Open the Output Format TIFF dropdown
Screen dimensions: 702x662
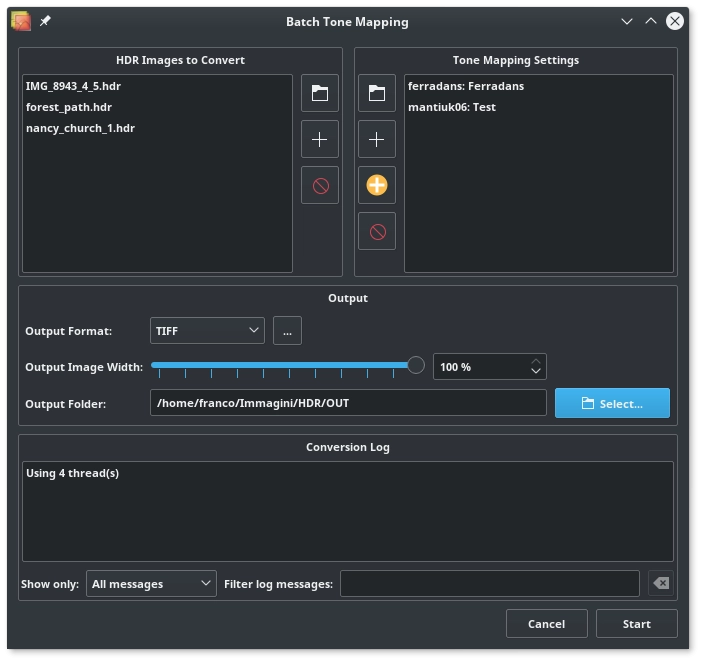[x=207, y=331]
